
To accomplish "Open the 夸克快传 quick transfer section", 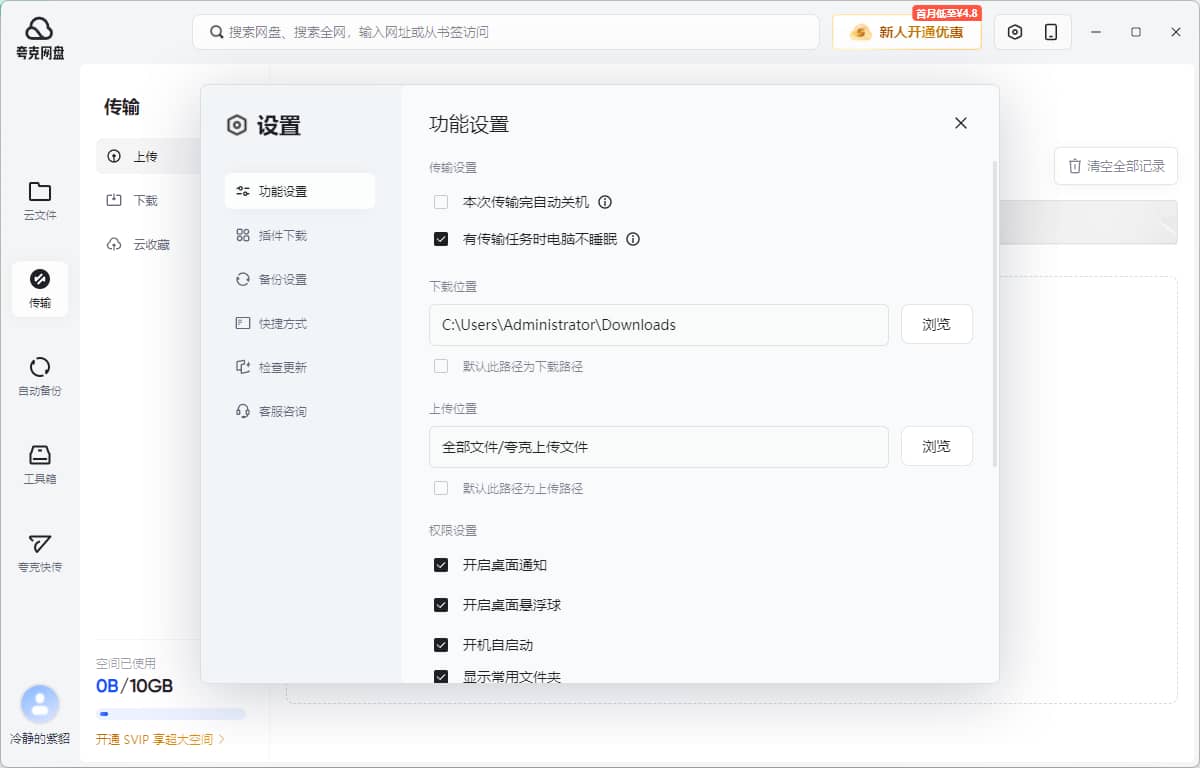I will [x=40, y=553].
